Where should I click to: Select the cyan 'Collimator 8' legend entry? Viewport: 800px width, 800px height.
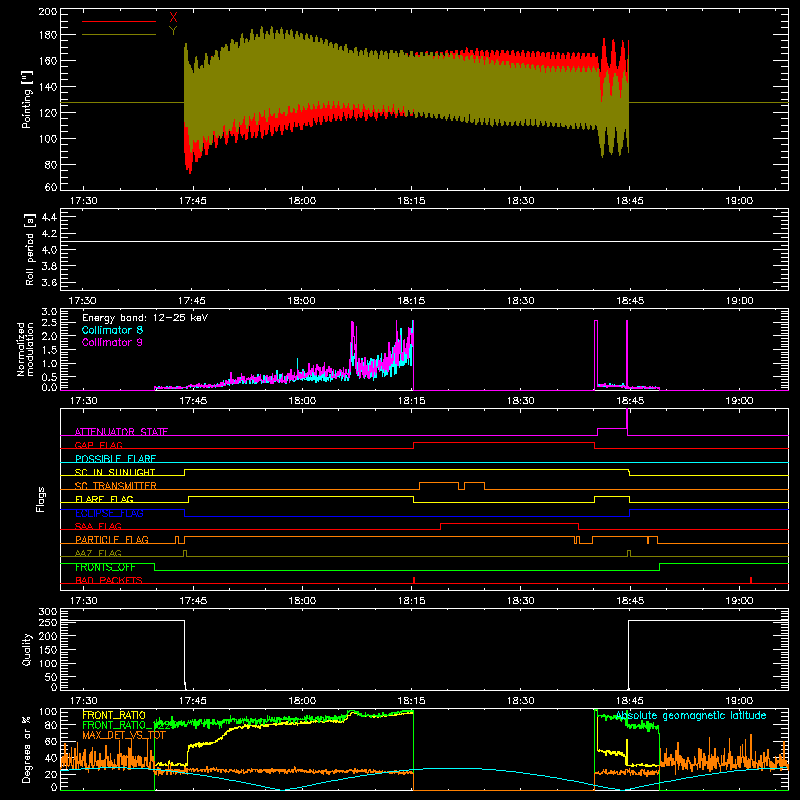tap(112, 330)
